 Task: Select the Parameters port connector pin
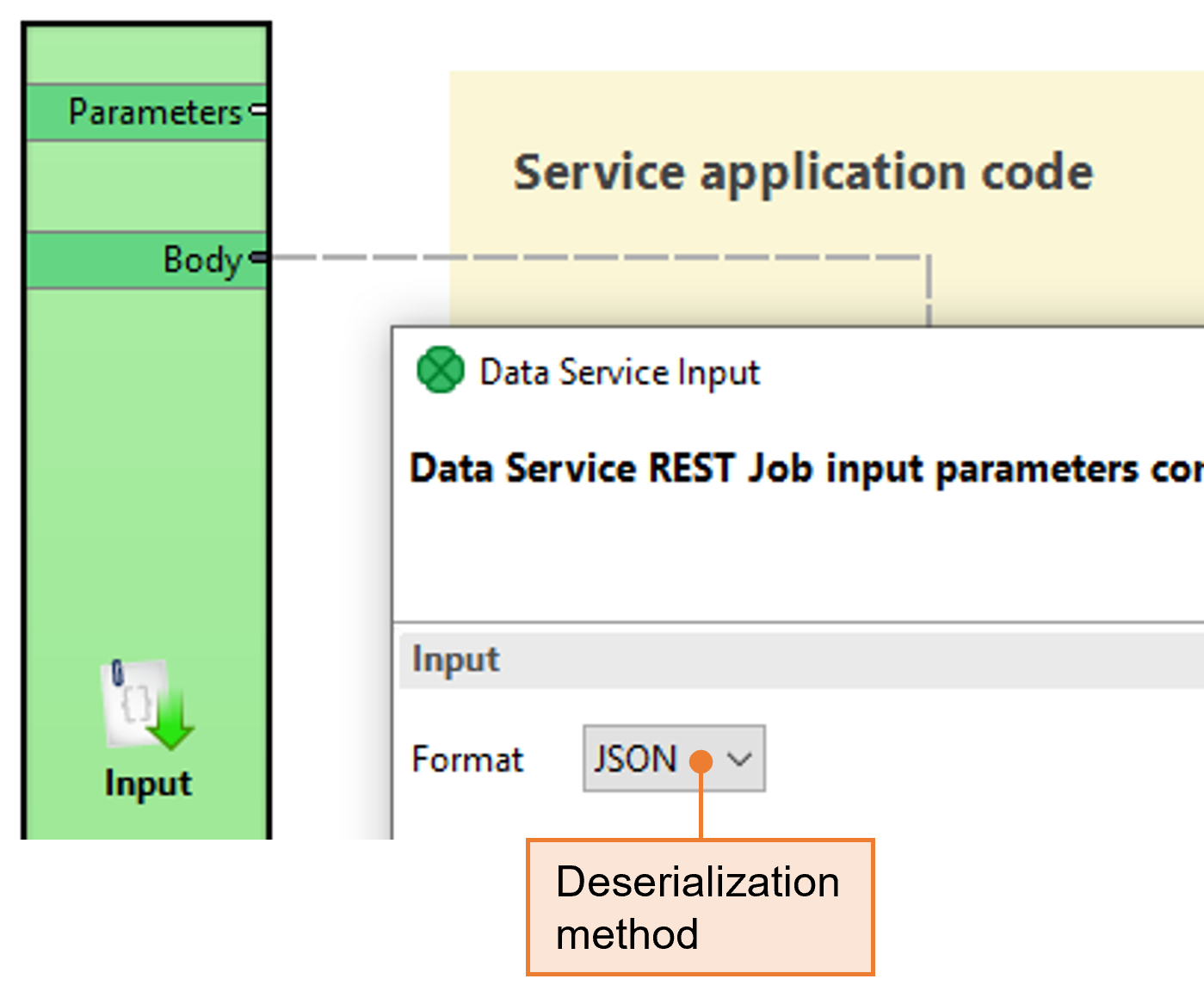point(258,110)
